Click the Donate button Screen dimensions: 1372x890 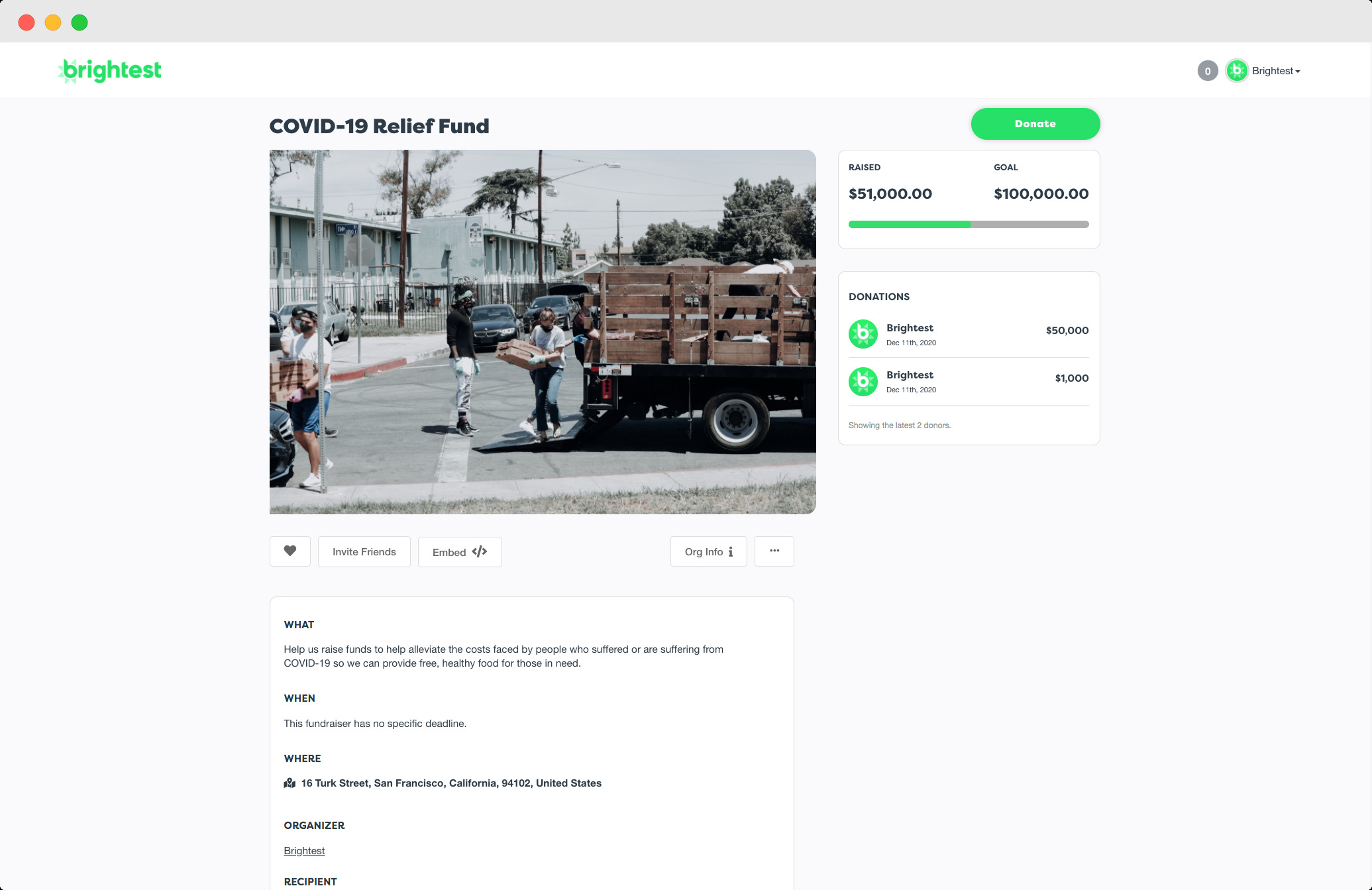1035,123
